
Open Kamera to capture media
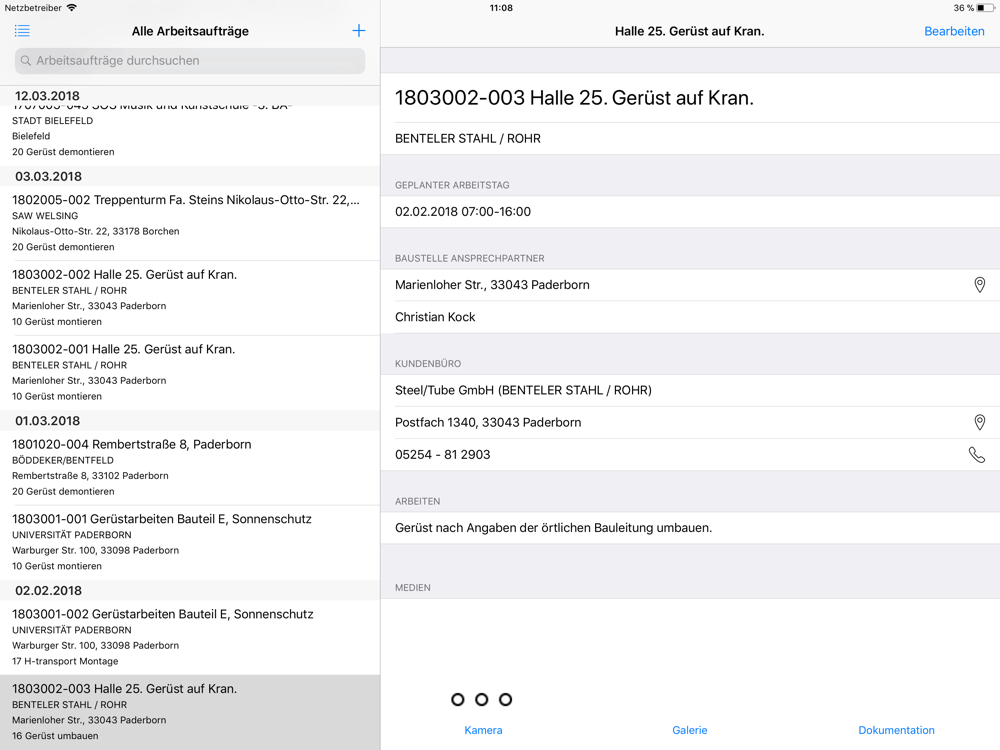tap(483, 730)
